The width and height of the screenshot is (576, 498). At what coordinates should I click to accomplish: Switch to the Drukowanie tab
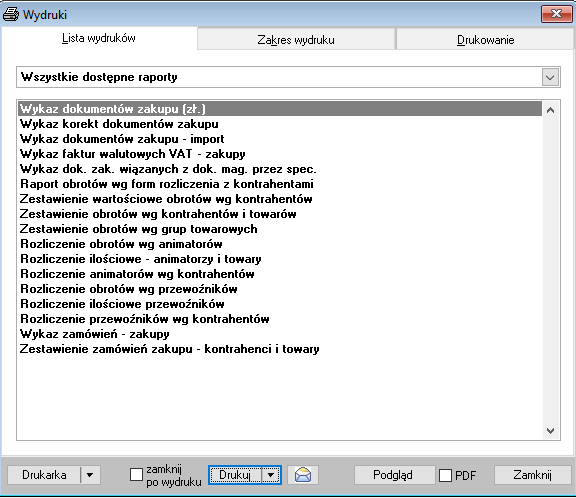[485, 39]
